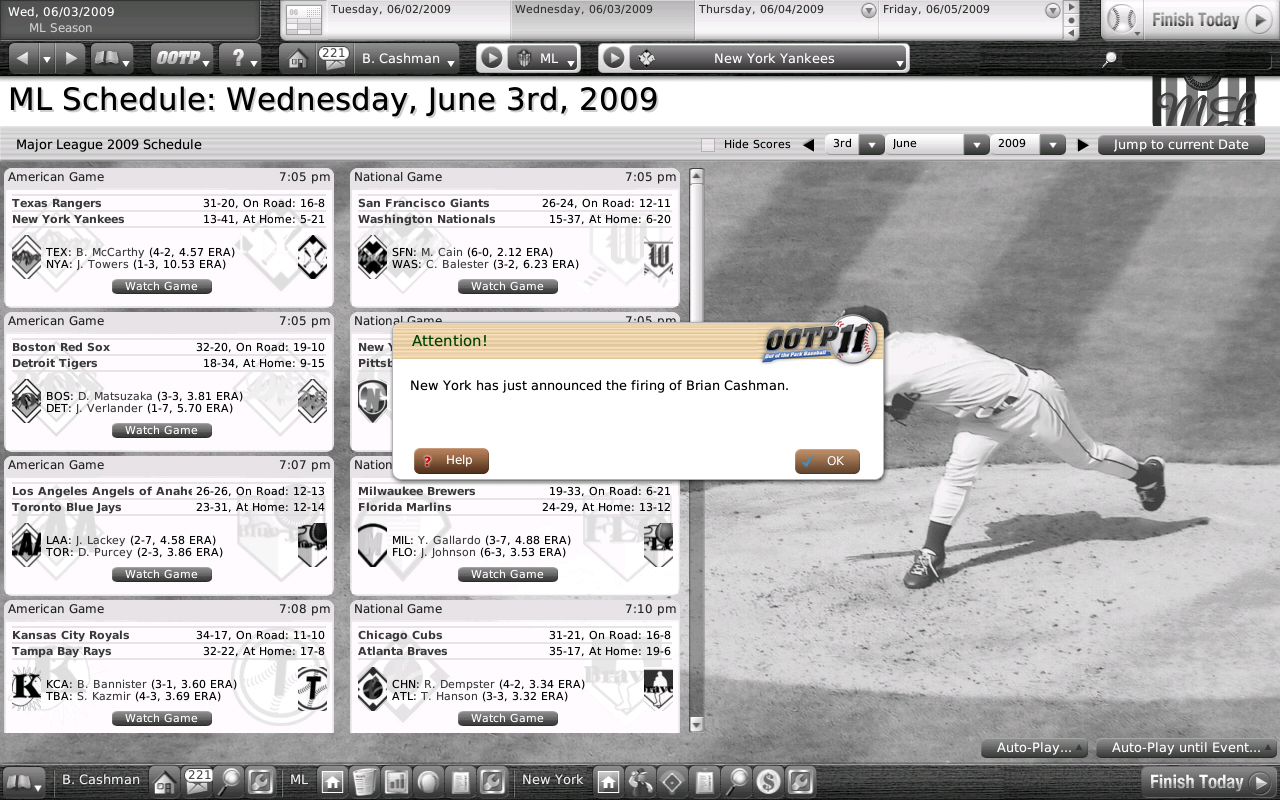This screenshot has width=1280, height=800.
Task: Expand the New York Yankees team dropdown
Action: pos(768,59)
